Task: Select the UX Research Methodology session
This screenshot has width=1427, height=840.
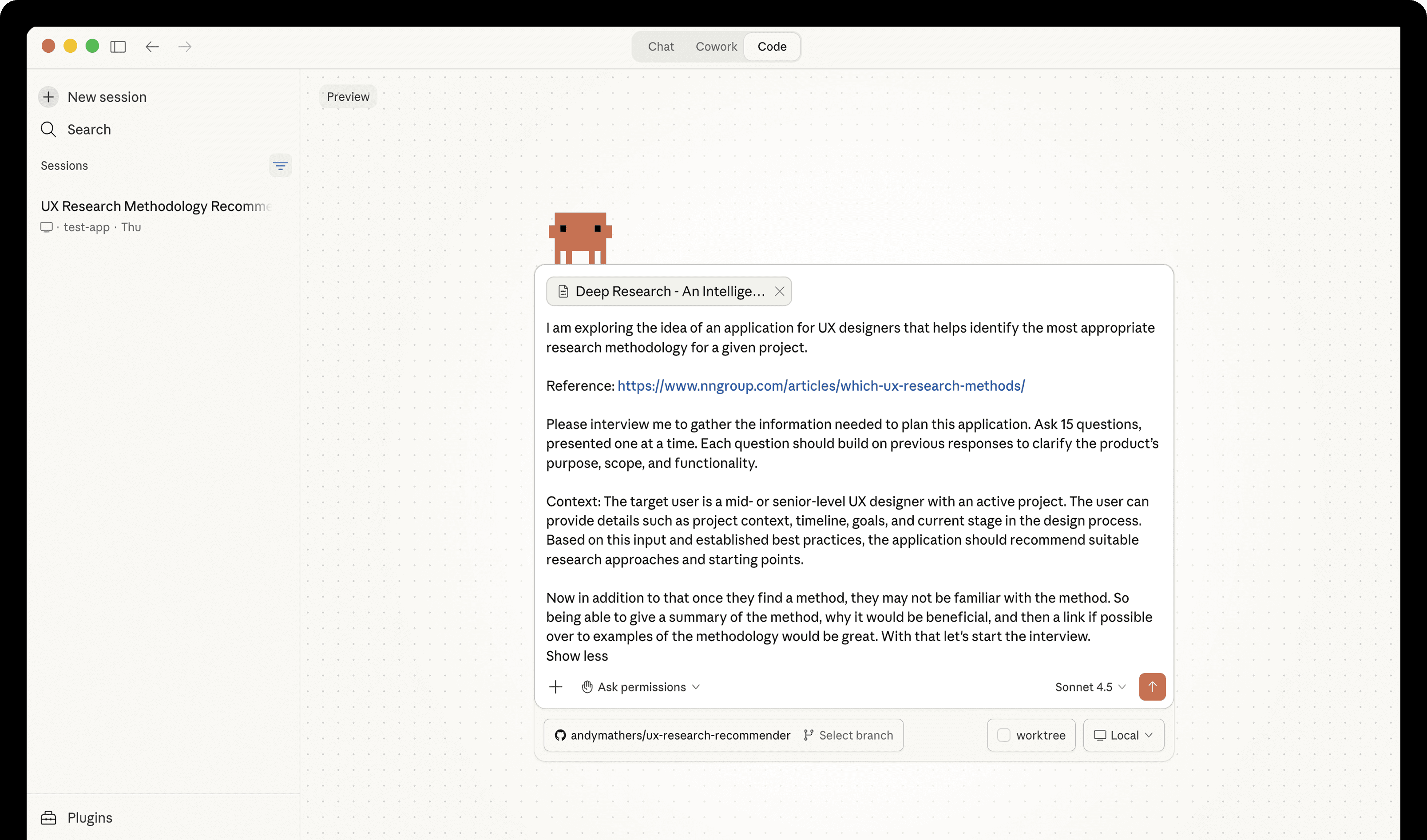Action: 156,206
